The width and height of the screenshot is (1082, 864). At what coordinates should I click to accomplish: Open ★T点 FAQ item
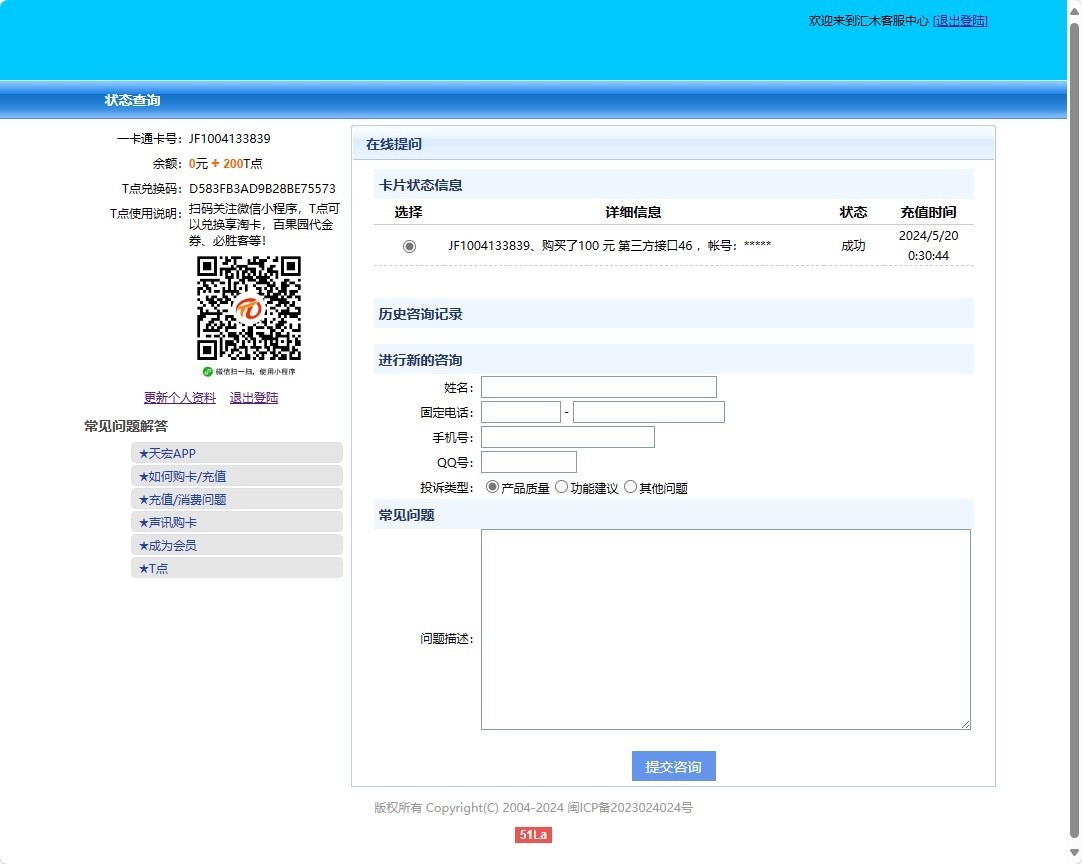(236, 568)
